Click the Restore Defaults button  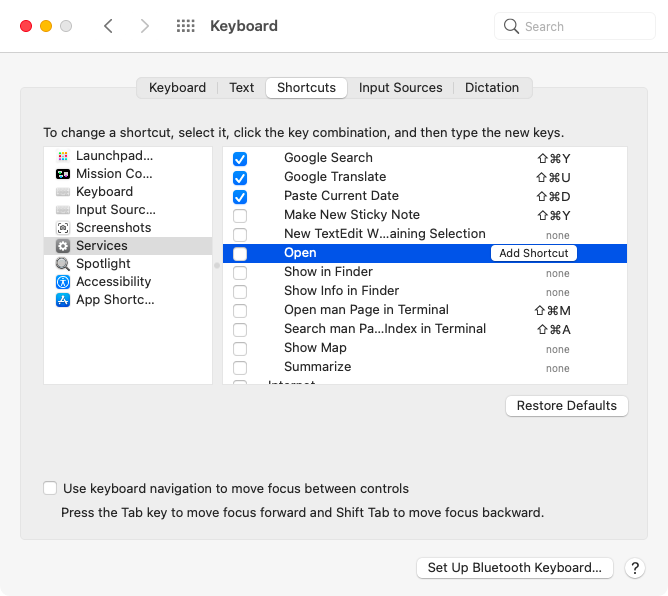tap(567, 406)
